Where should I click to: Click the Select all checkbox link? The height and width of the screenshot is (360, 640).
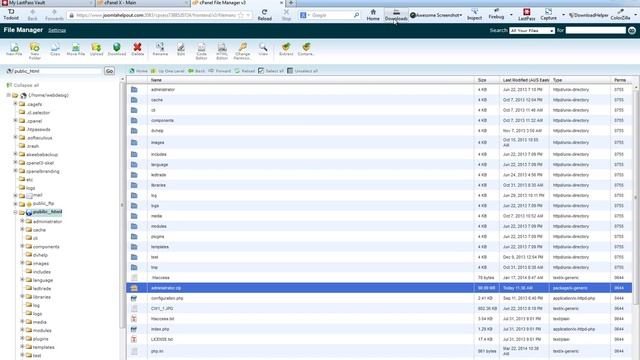tap(271, 71)
